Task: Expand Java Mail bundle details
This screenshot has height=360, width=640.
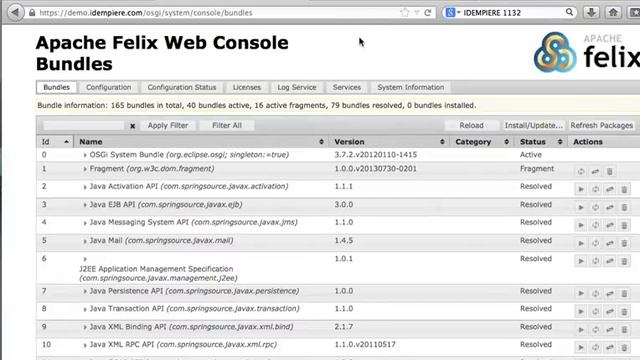Action: (x=85, y=241)
